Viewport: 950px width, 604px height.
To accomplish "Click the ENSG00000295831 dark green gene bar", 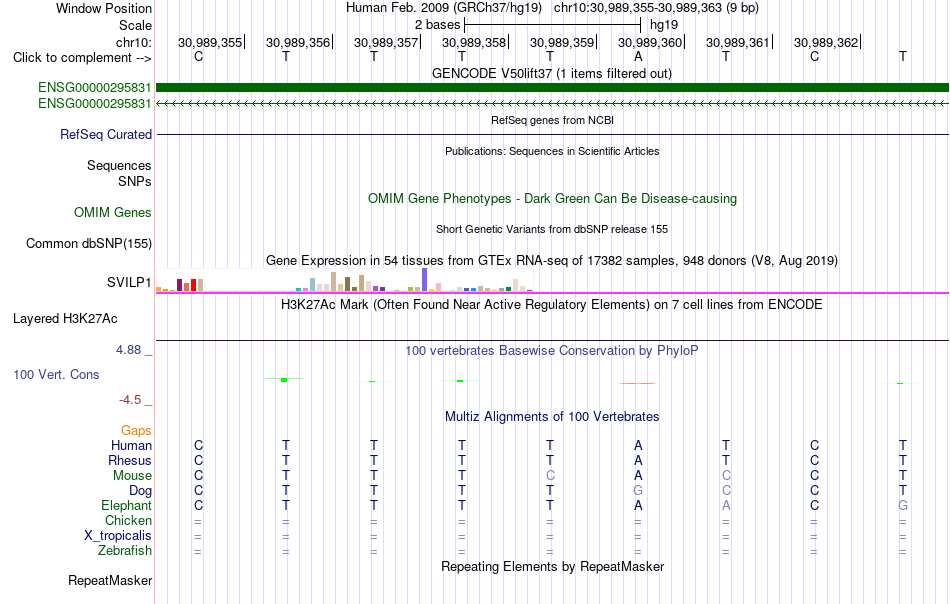I will 552,88.
